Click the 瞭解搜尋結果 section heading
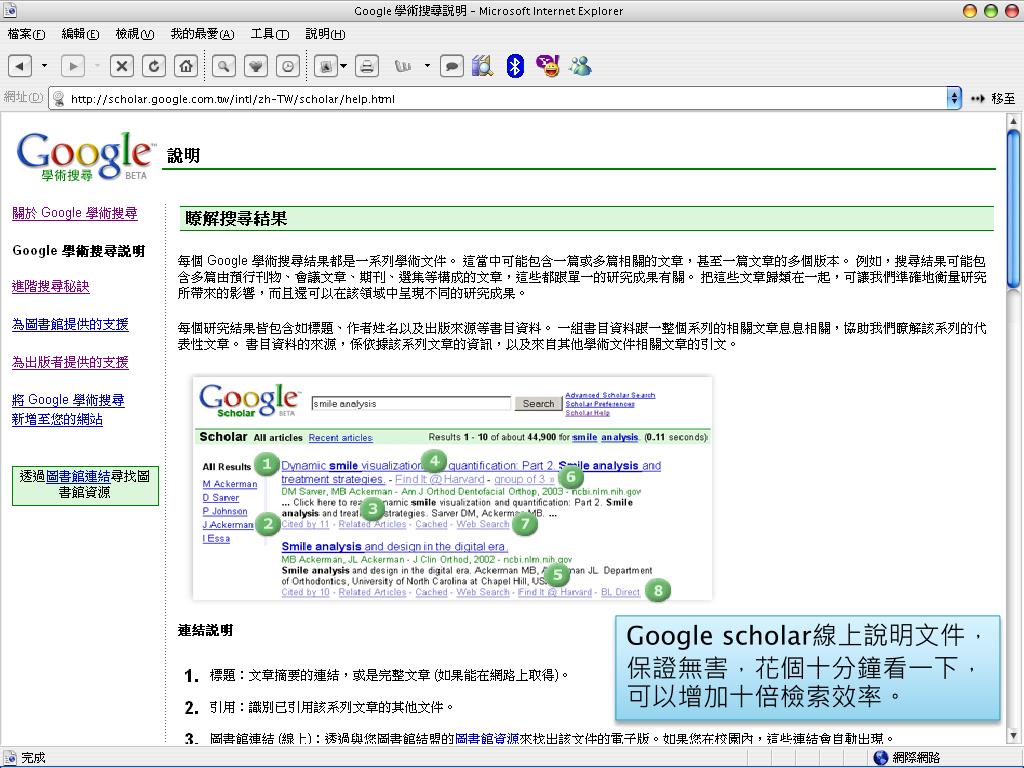This screenshot has height=768, width=1024. (x=236, y=219)
